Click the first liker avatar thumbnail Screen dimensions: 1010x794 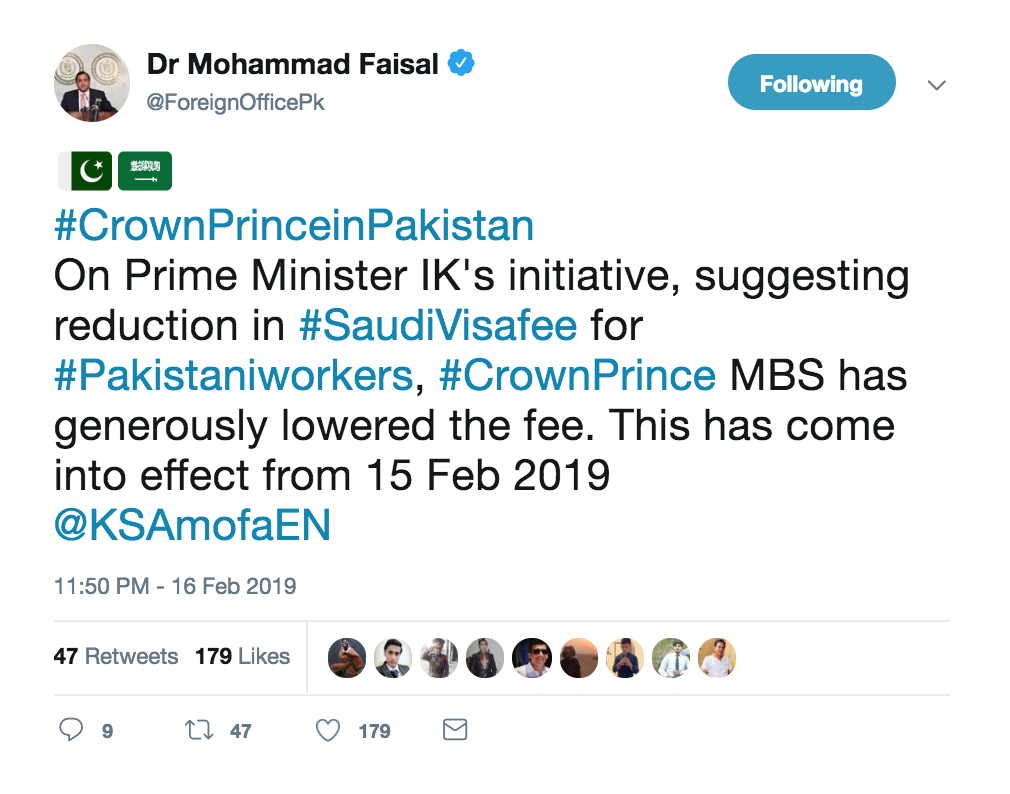point(347,657)
